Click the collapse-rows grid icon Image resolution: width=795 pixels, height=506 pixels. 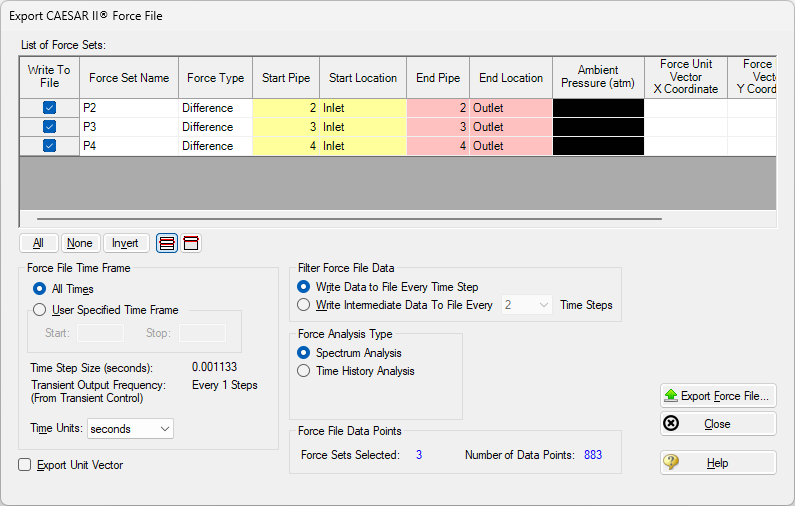pyautogui.click(x=191, y=243)
